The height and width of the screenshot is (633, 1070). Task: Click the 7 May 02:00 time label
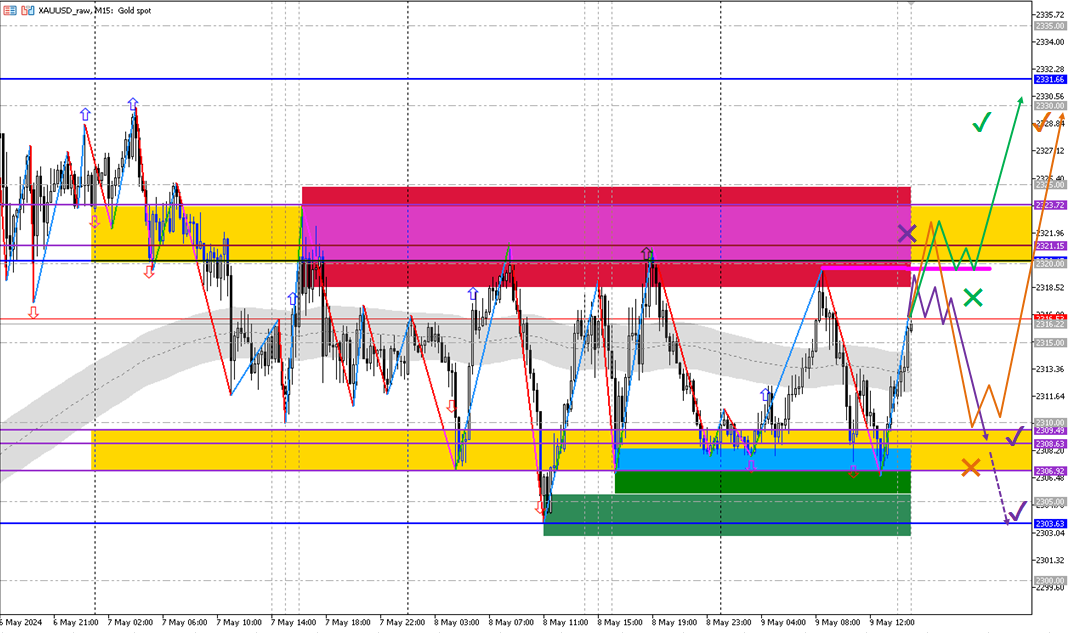pos(130,622)
